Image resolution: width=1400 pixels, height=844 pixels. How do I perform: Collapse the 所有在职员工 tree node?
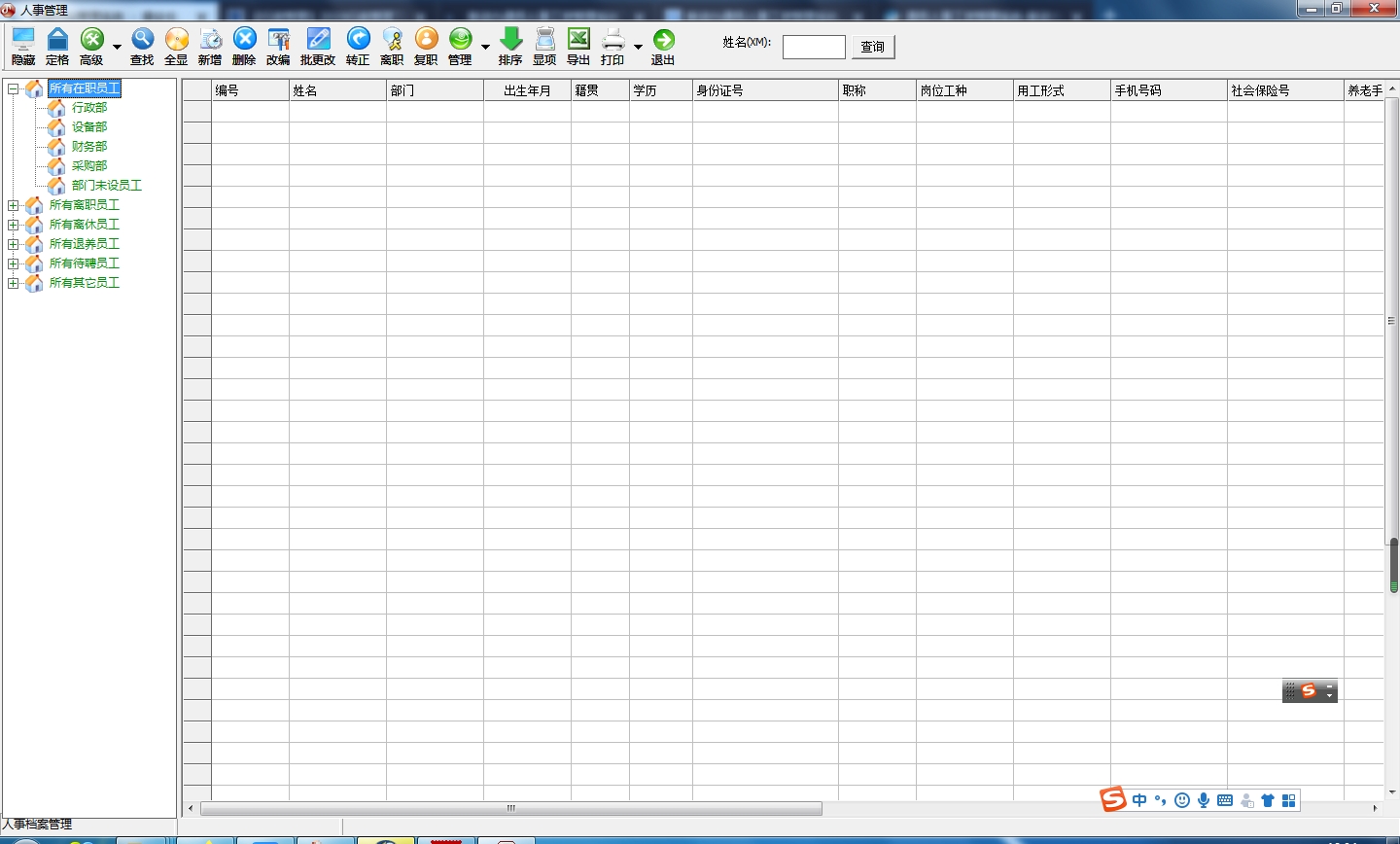(x=13, y=88)
